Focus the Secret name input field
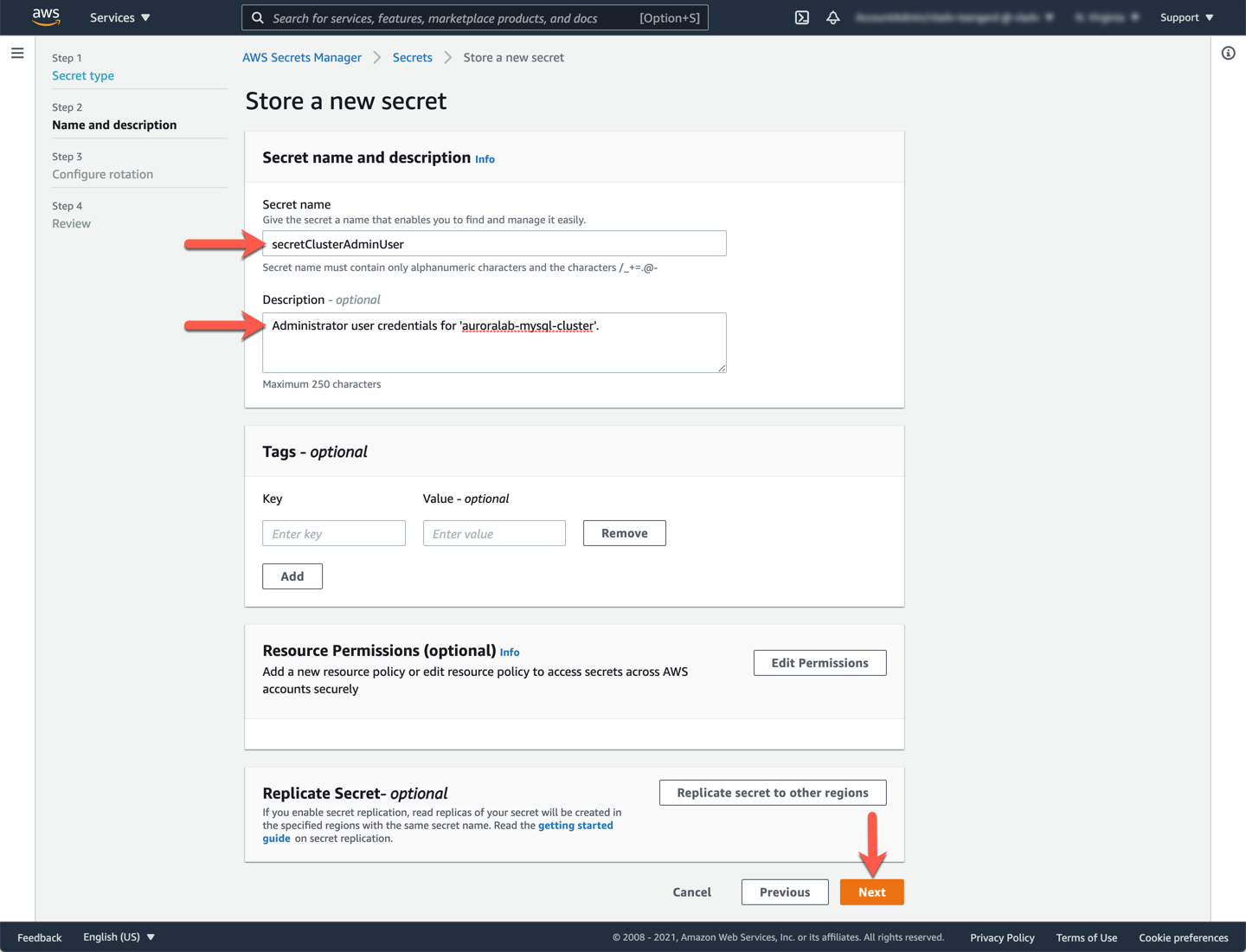Screen dimensions: 1246x952 [494, 244]
